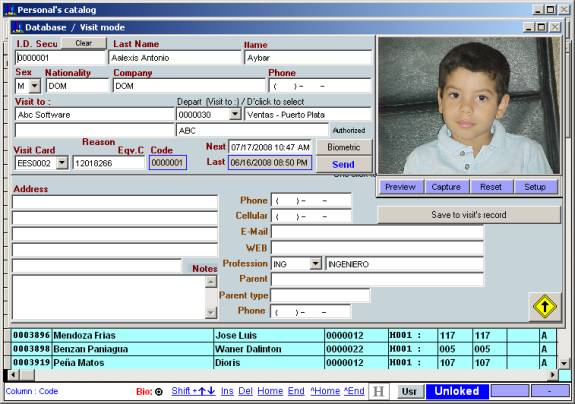Click the Biometric button

(x=344, y=147)
